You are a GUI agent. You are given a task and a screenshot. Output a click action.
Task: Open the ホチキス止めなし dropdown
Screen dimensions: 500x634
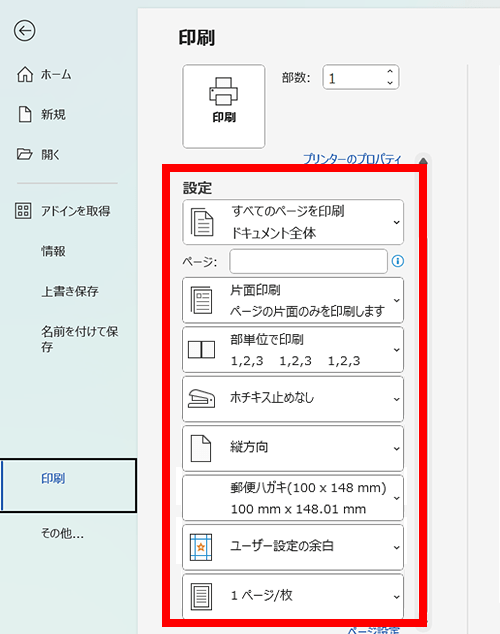(293, 399)
